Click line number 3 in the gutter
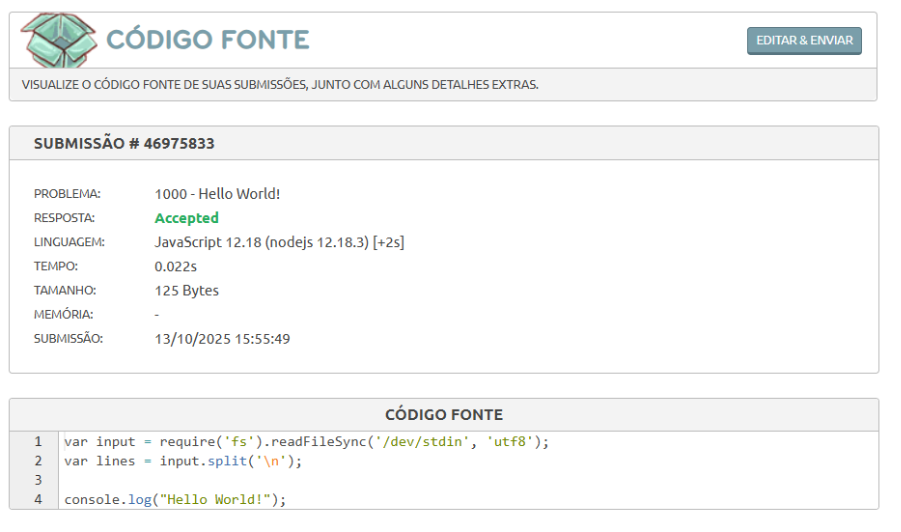 (38, 480)
